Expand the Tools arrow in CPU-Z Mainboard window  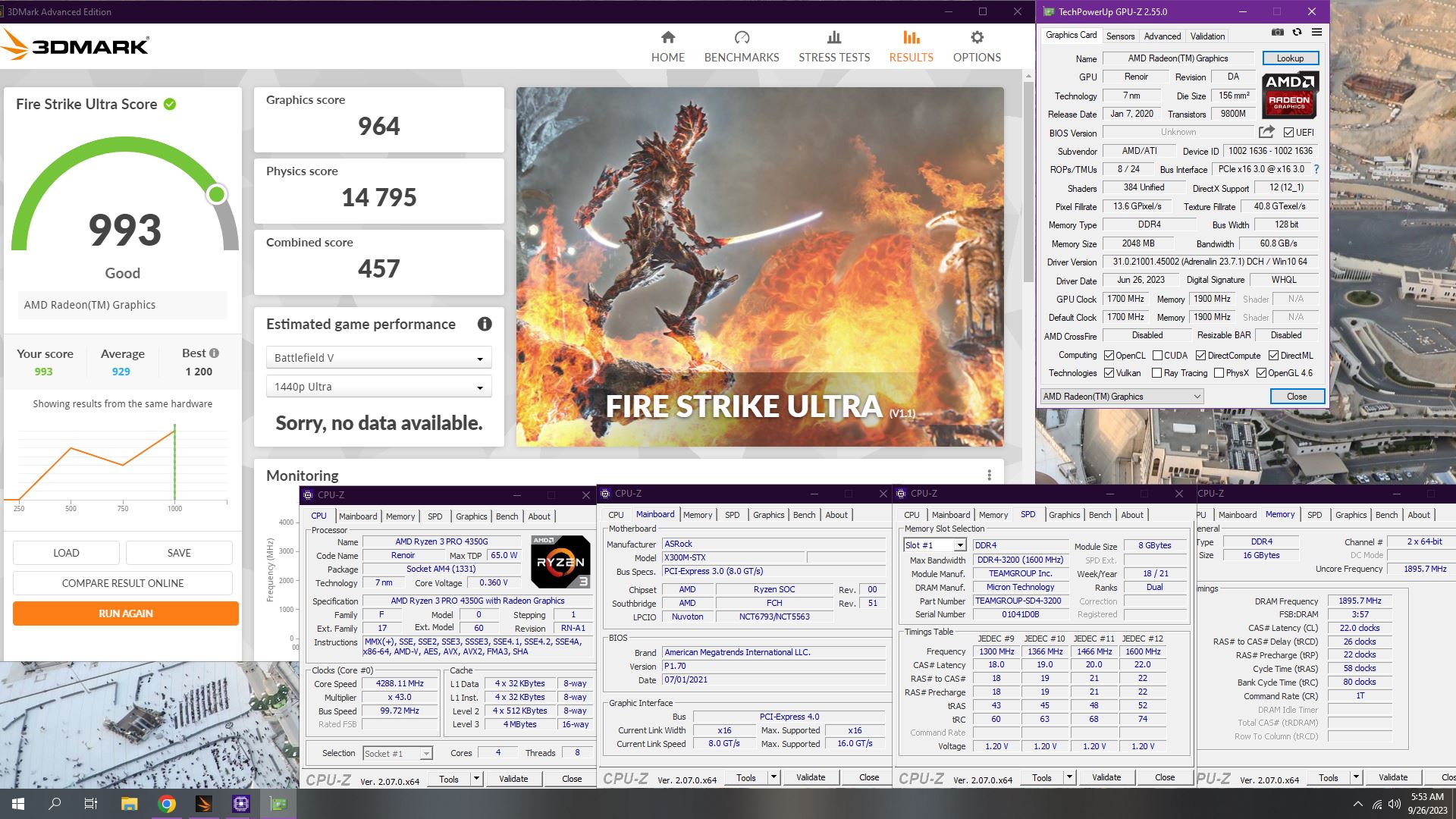(773, 777)
